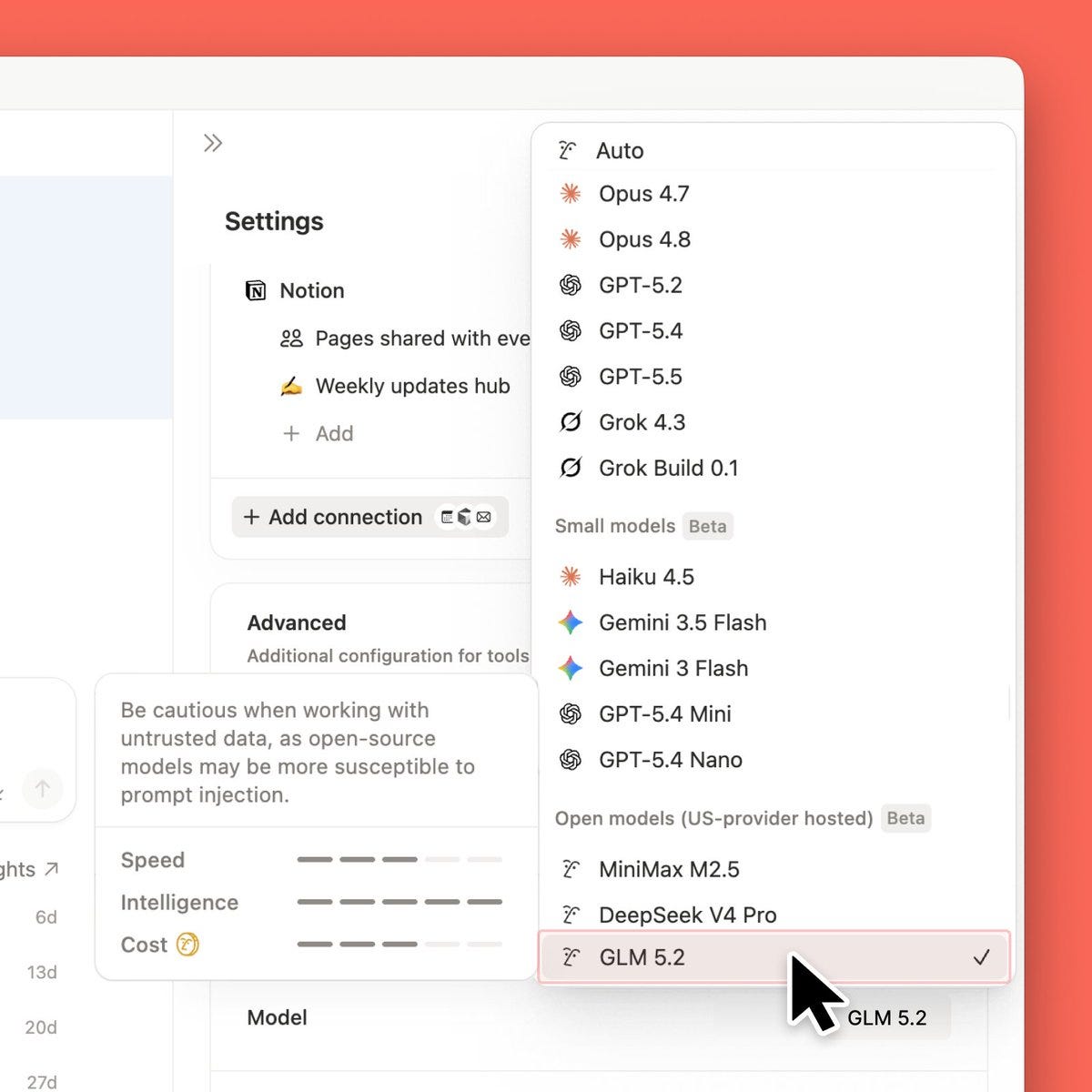Screen dimensions: 1092x1092
Task: Click the arrow icon beside the truncated ghts link
Action: pyautogui.click(x=52, y=869)
